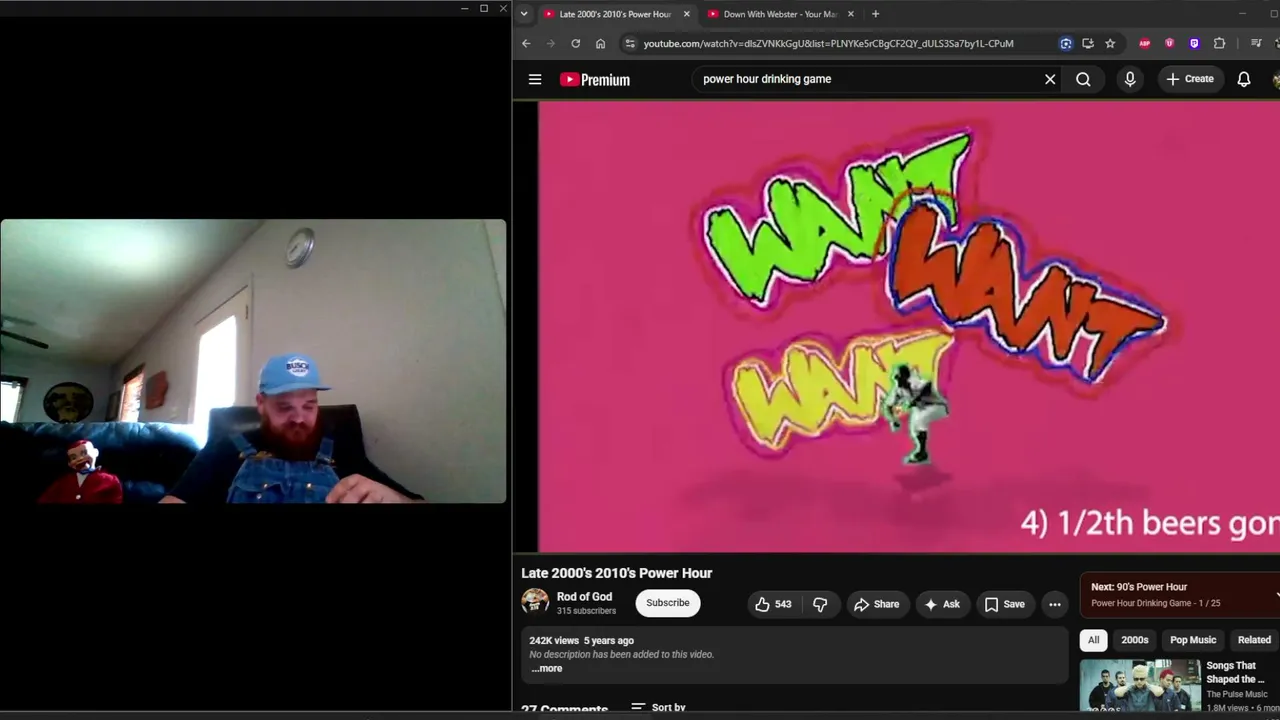
Task: Expand the browser tab search list
Action: 524,14
